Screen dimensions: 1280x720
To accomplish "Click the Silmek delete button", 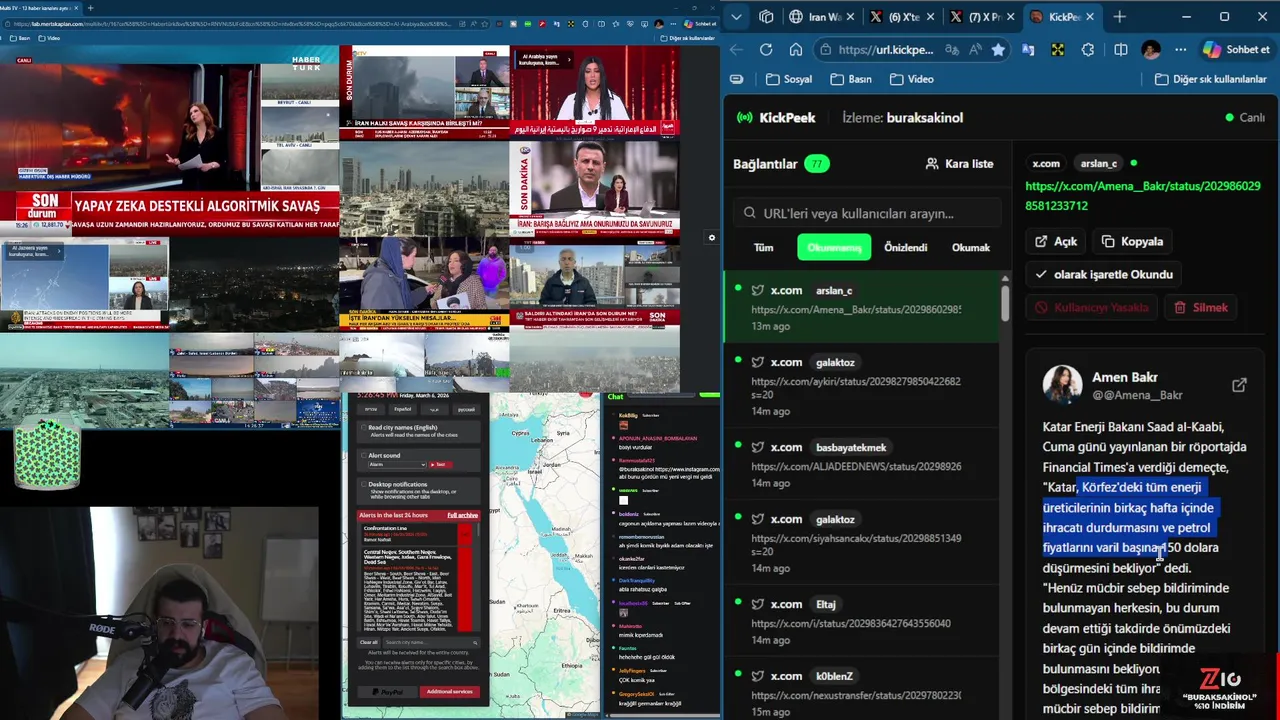I will (x=1201, y=307).
